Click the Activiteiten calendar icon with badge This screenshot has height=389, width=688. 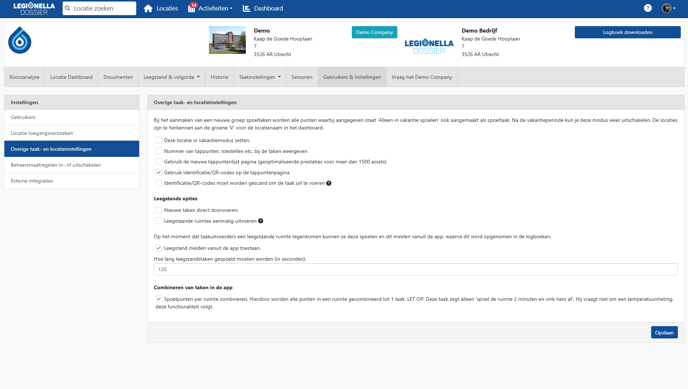pyautogui.click(x=192, y=8)
